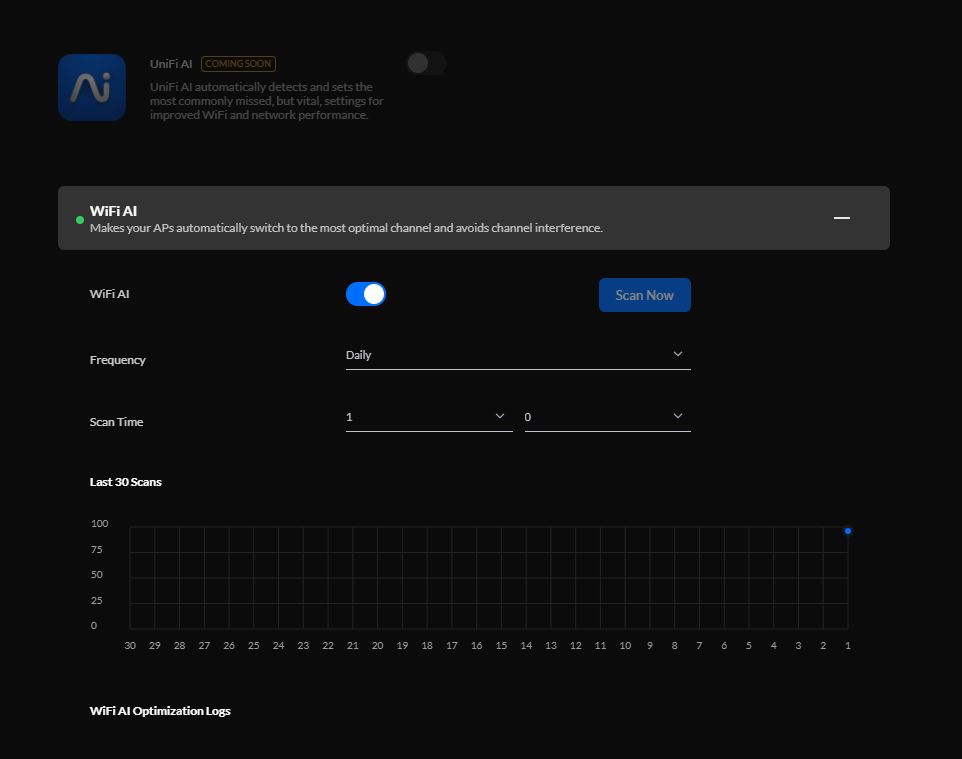Toggle the UniFi AI switch
The height and width of the screenshot is (759, 962).
coord(426,63)
